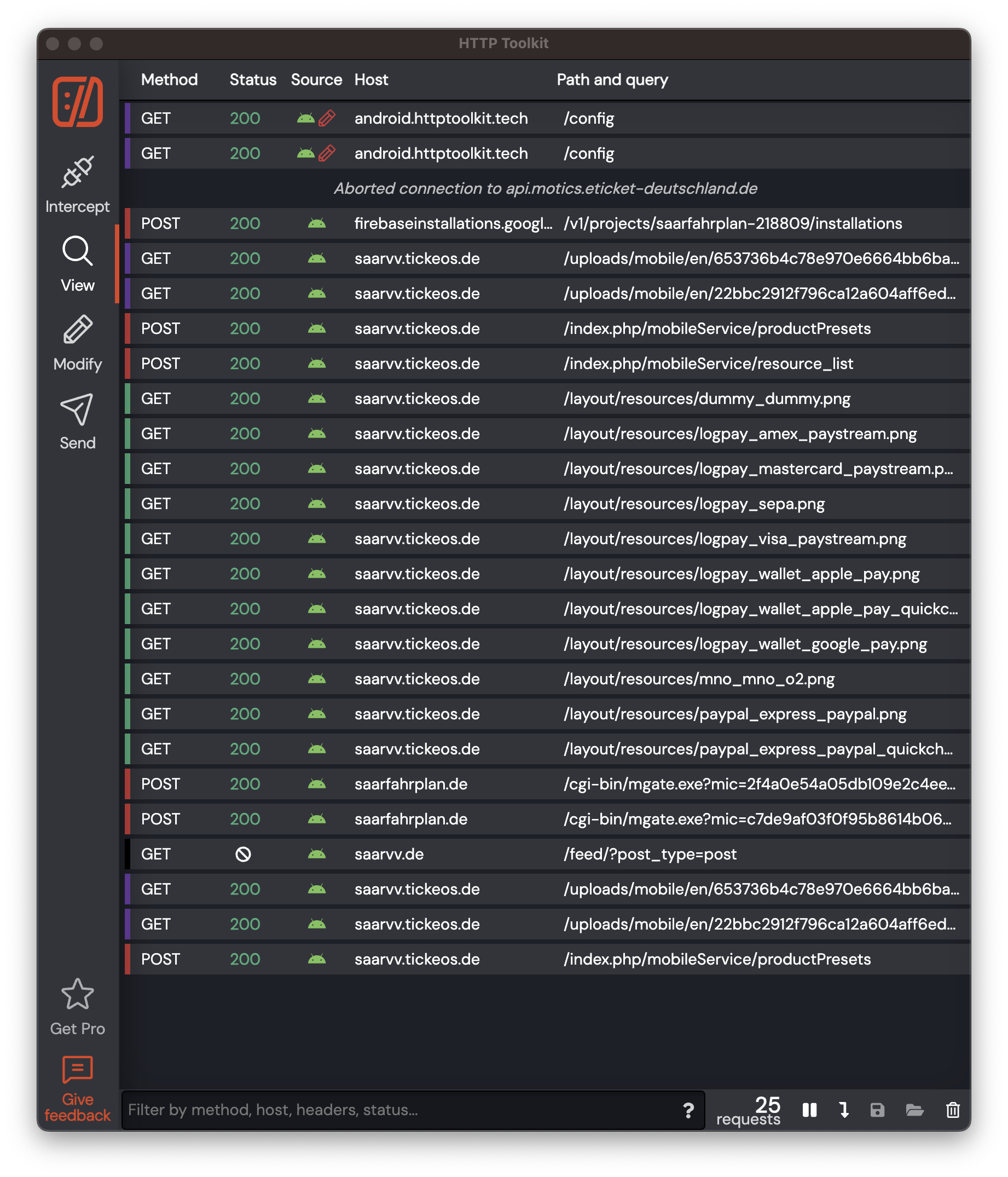Open the Modify rules page

coord(77,343)
